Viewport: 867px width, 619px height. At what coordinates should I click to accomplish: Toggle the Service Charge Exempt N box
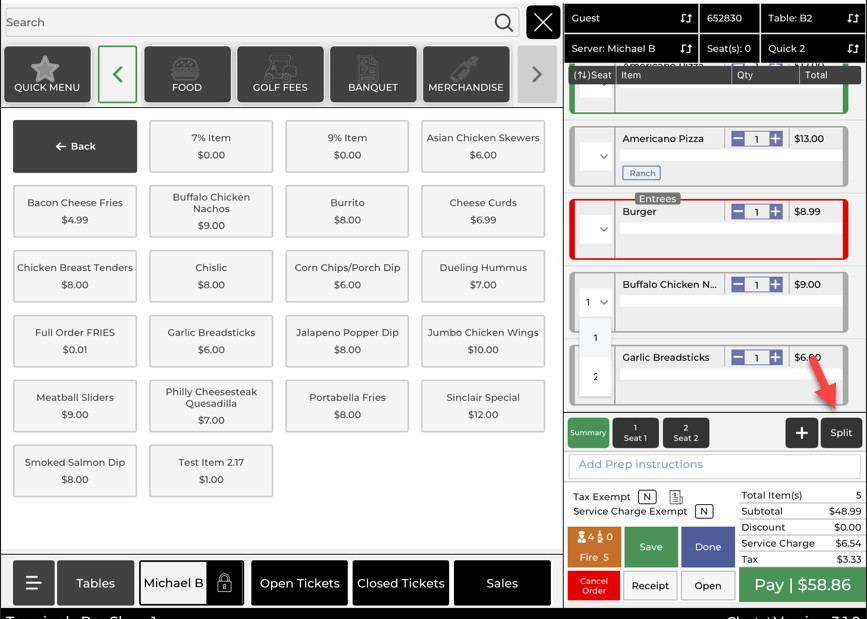pyautogui.click(x=704, y=511)
